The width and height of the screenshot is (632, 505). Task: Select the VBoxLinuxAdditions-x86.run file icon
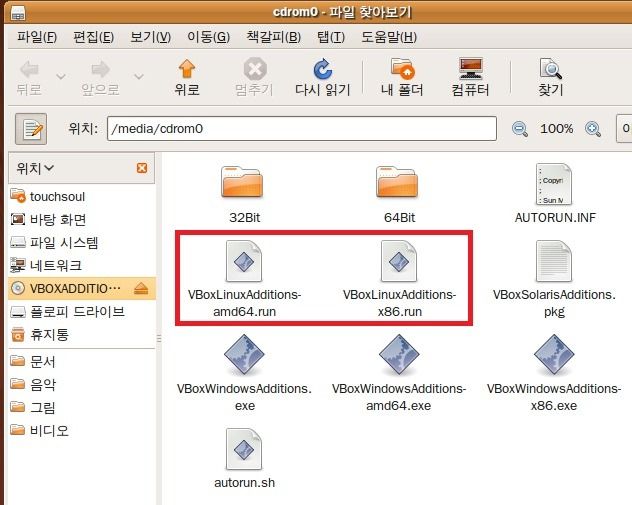tap(399, 261)
